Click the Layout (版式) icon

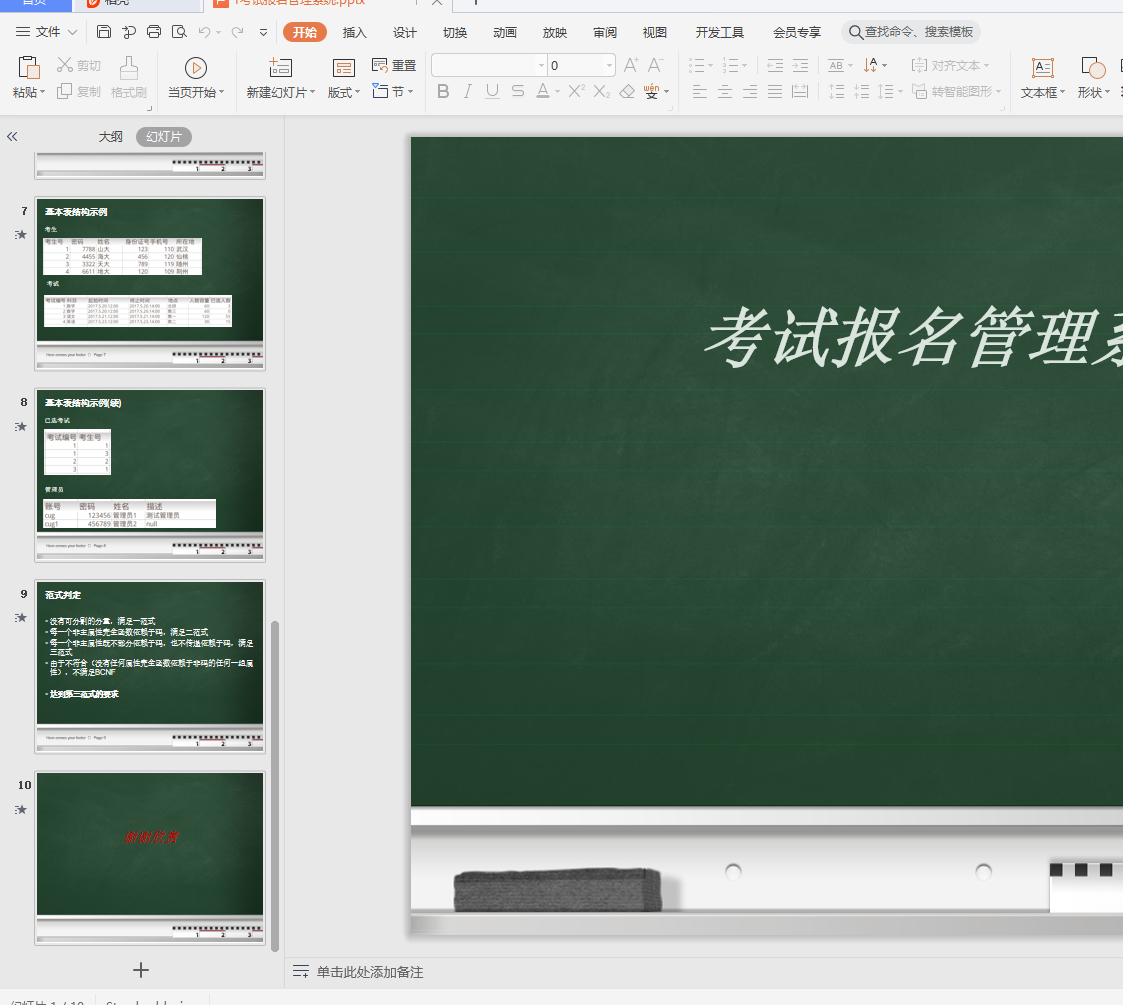[x=344, y=68]
